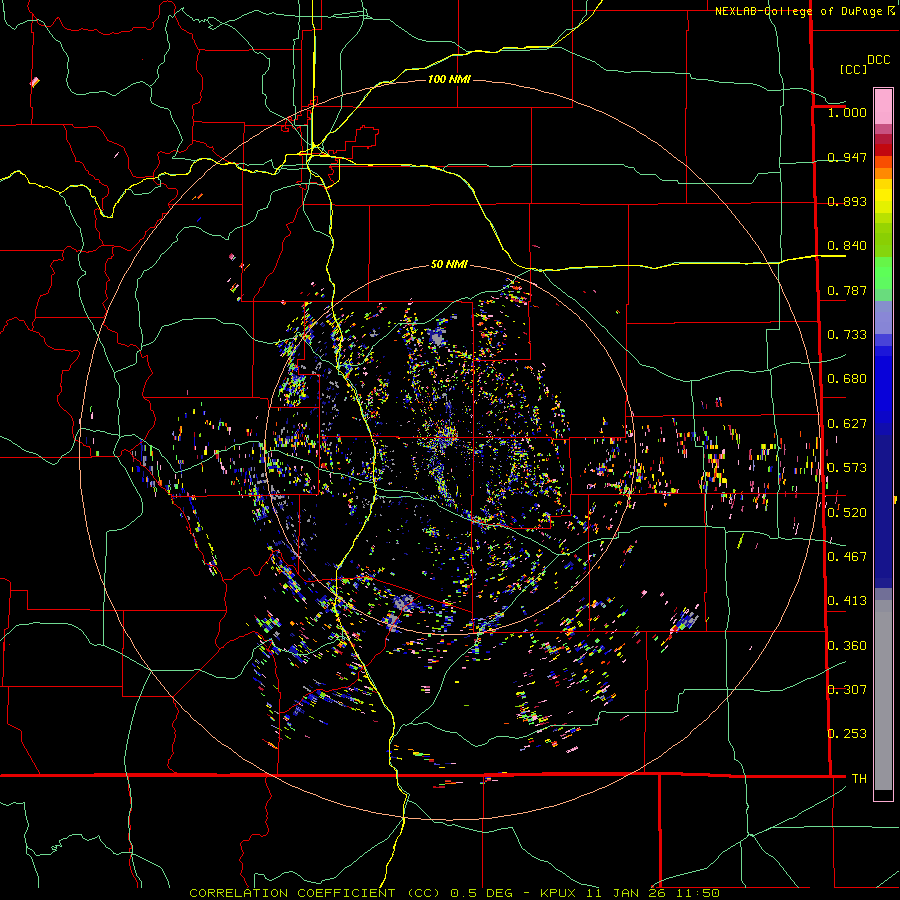Screen dimensions: 900x900
Task: Click the 0.787 scale value
Action: click(x=847, y=290)
